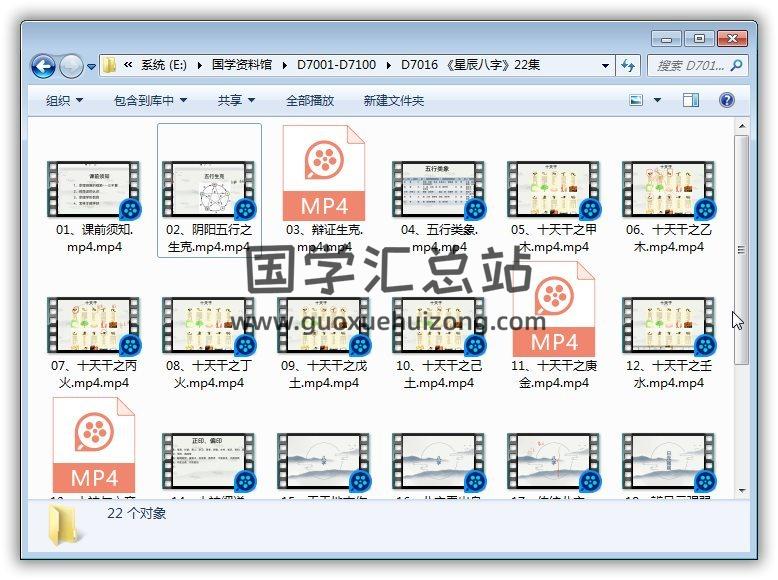Click the refresh button beside address bar

pos(628,65)
